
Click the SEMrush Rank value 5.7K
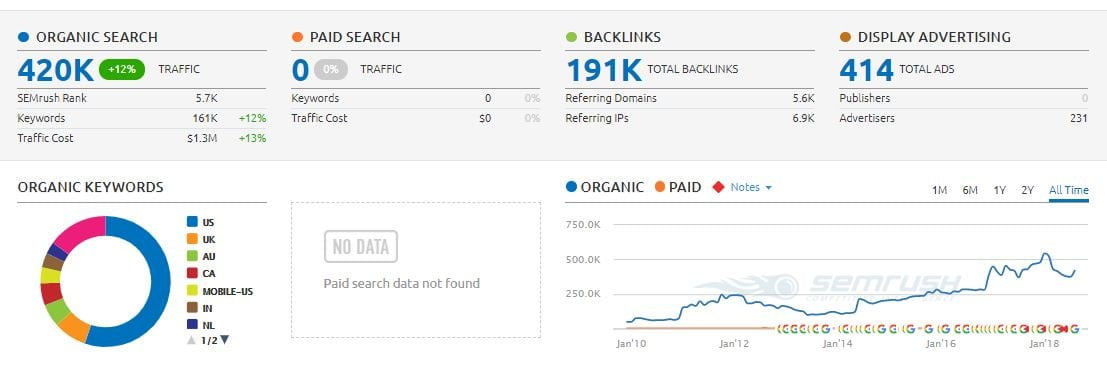tap(206, 98)
